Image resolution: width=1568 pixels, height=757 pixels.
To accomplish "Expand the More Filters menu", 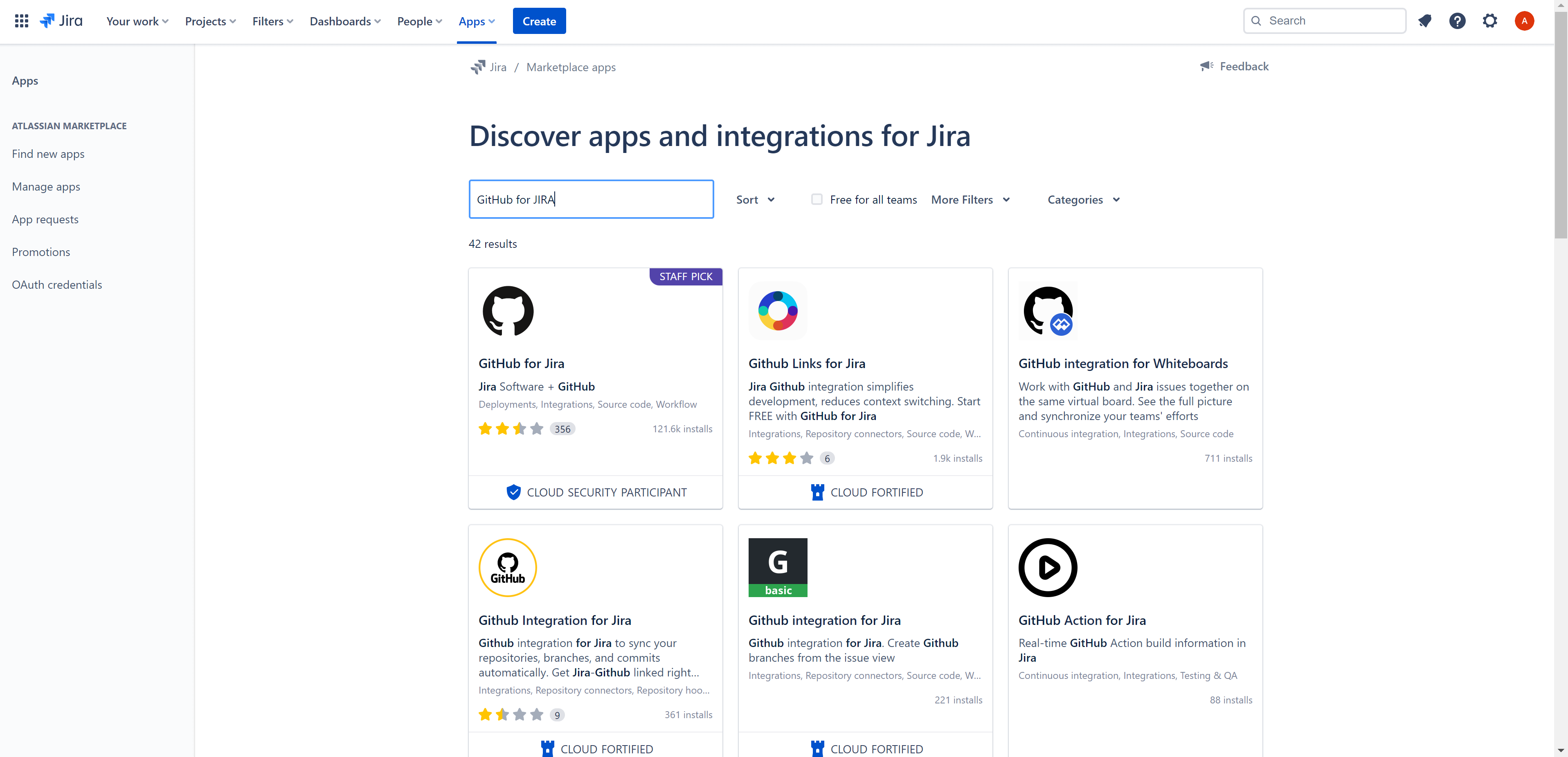I will 970,199.
